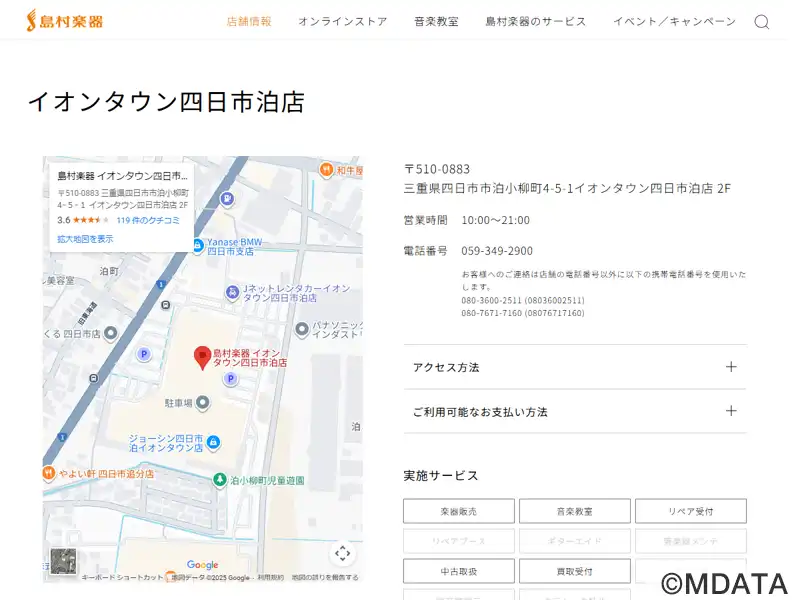Image resolution: width=800 pixels, height=600 pixels.
Task: Open イベント／キャンペーン menu
Action: (x=674, y=21)
